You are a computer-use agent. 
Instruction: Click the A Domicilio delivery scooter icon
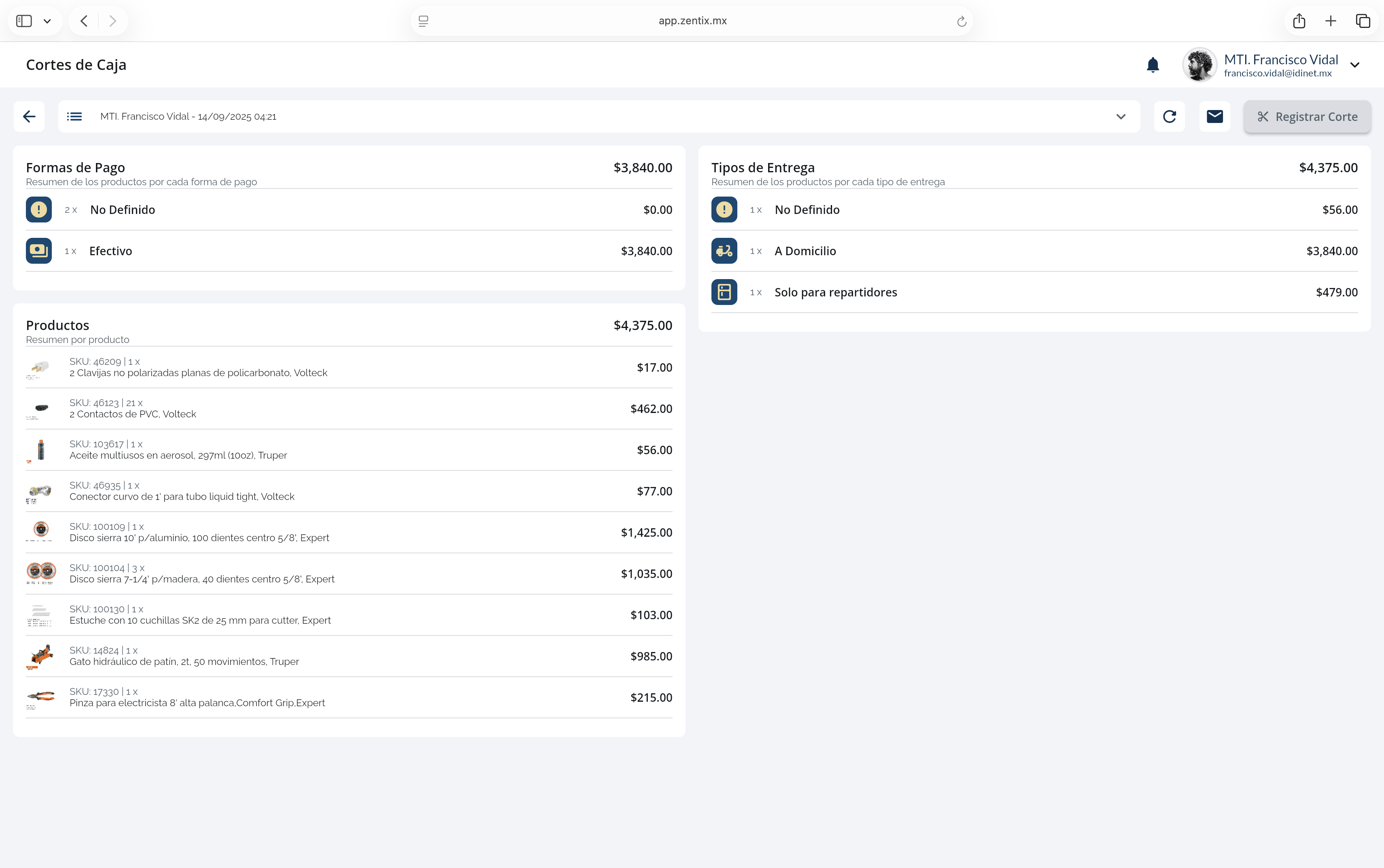point(724,251)
